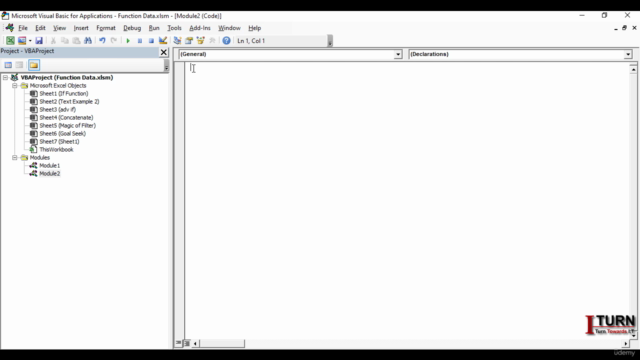Screen dimensions: 640x360
Task: Click the Procedure View button
Action: click(178, 343)
